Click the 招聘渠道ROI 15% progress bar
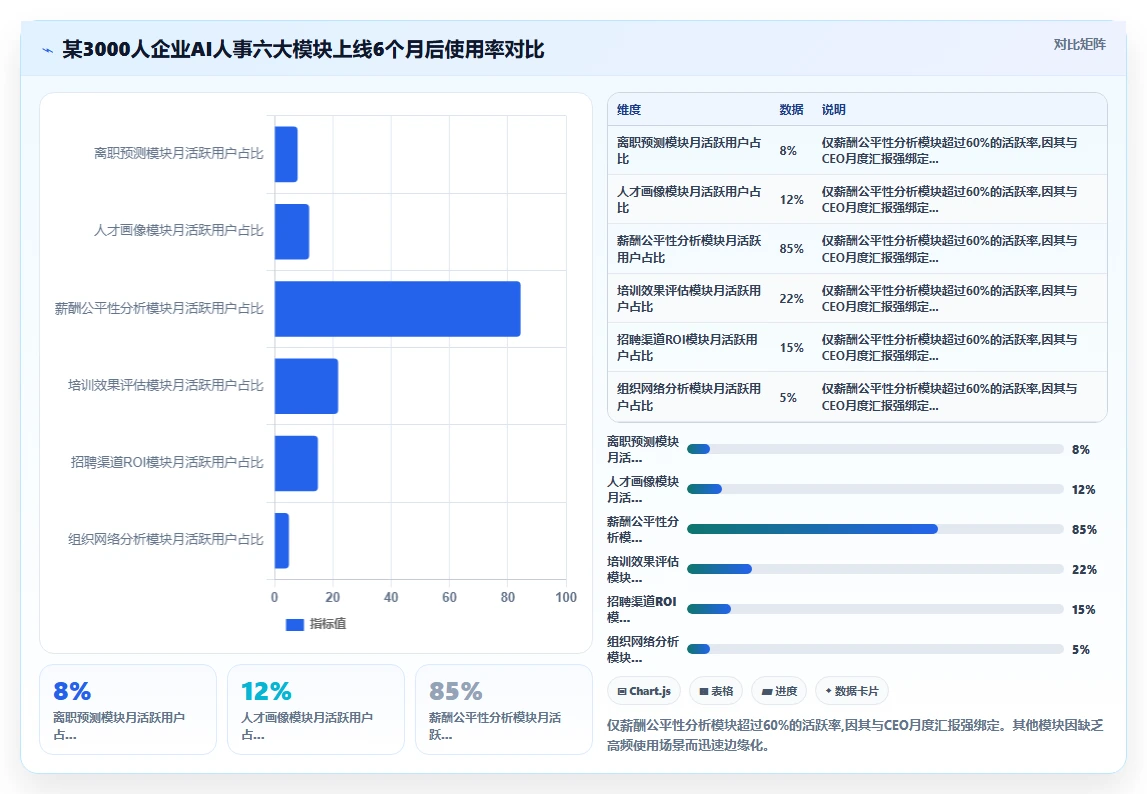Image resolution: width=1147 pixels, height=794 pixels. click(x=875, y=609)
